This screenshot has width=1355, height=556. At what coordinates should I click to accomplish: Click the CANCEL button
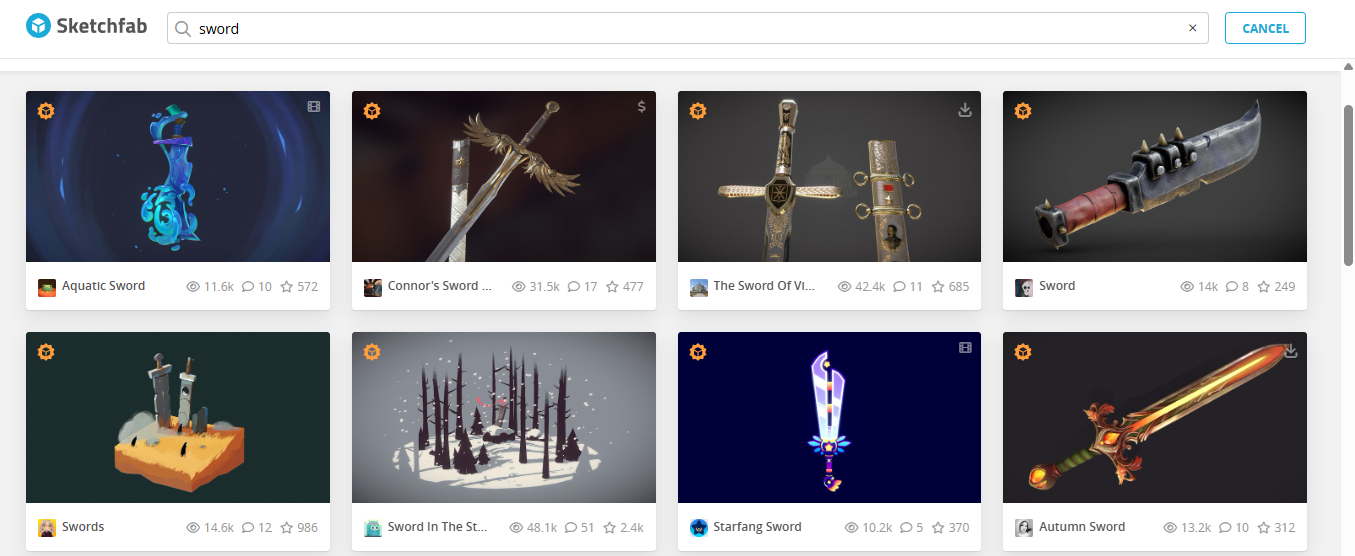click(1265, 28)
